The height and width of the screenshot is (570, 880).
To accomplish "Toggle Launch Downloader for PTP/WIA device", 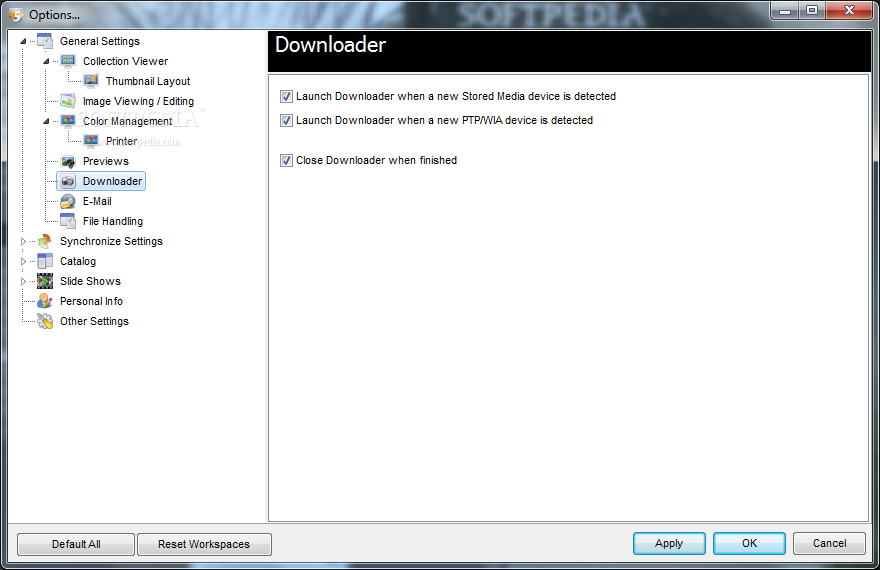I will click(286, 121).
